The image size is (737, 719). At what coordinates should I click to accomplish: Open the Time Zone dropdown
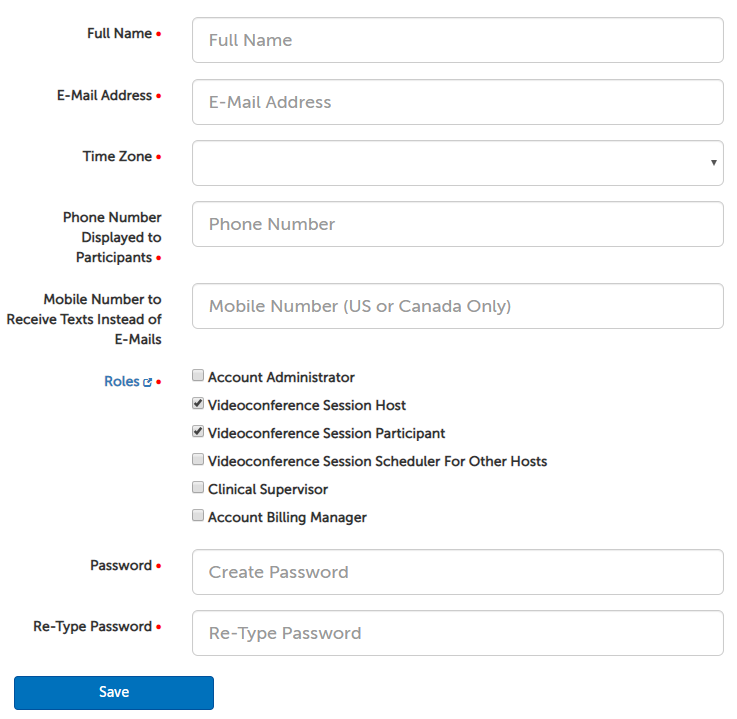[457, 163]
